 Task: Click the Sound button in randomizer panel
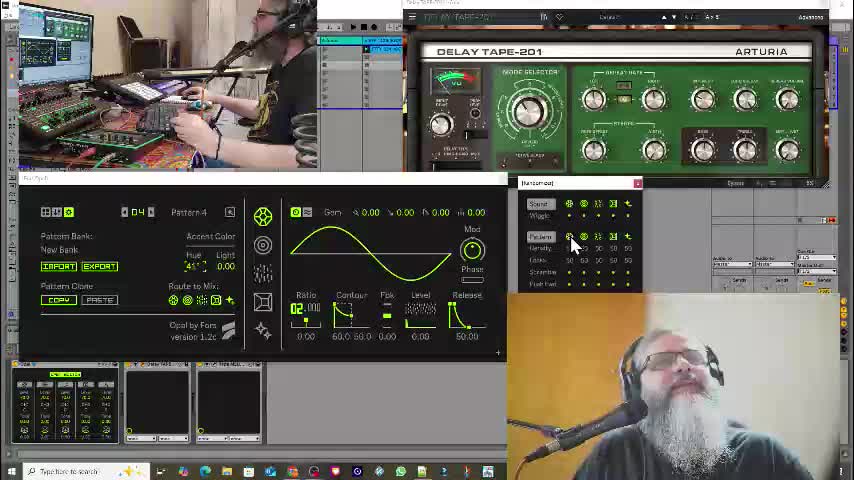pyautogui.click(x=539, y=204)
